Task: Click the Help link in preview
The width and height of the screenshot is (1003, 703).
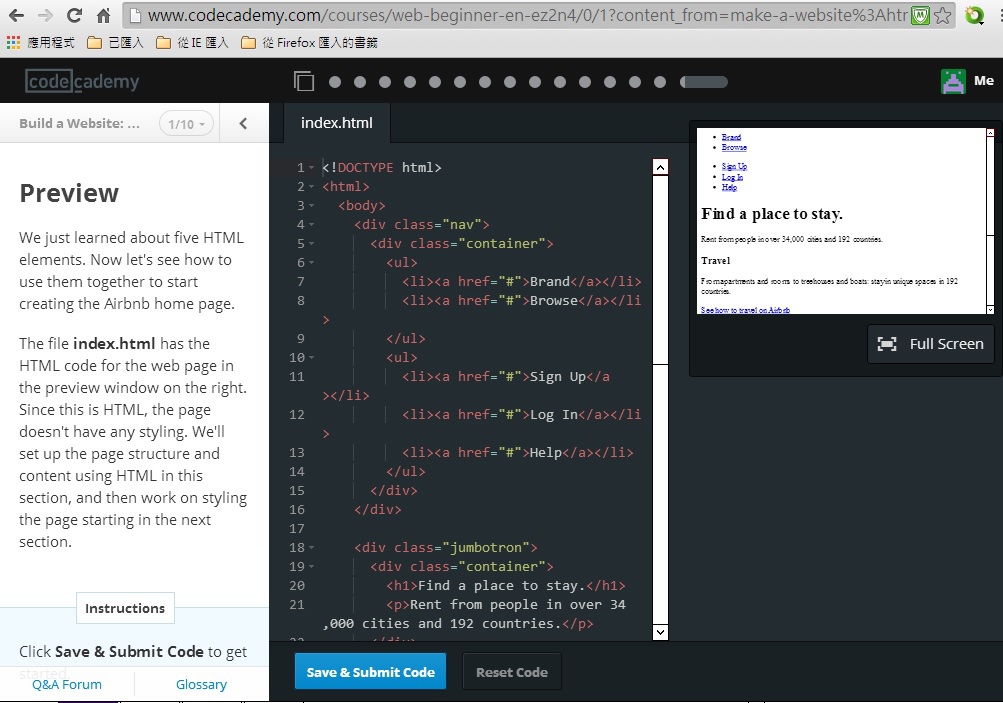Action: [x=729, y=187]
